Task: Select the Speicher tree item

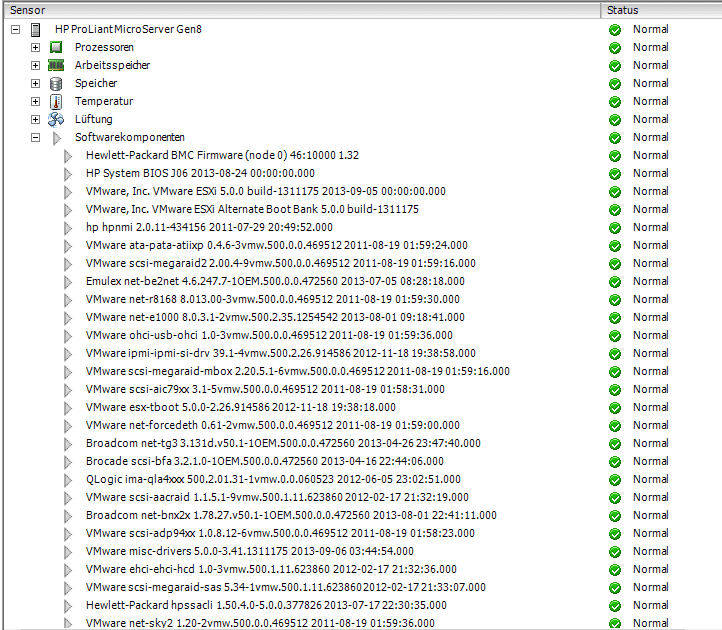Action: coord(96,83)
